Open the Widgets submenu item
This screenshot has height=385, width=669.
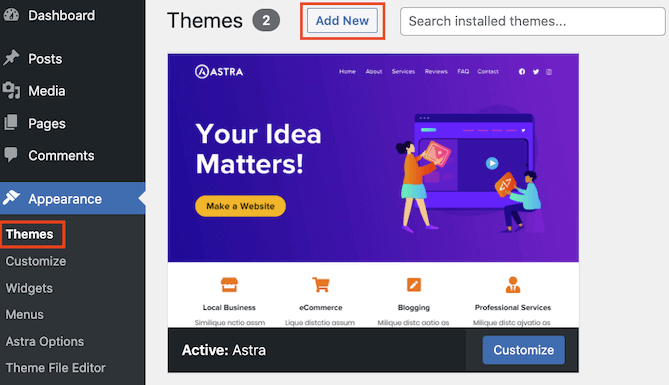tap(29, 288)
